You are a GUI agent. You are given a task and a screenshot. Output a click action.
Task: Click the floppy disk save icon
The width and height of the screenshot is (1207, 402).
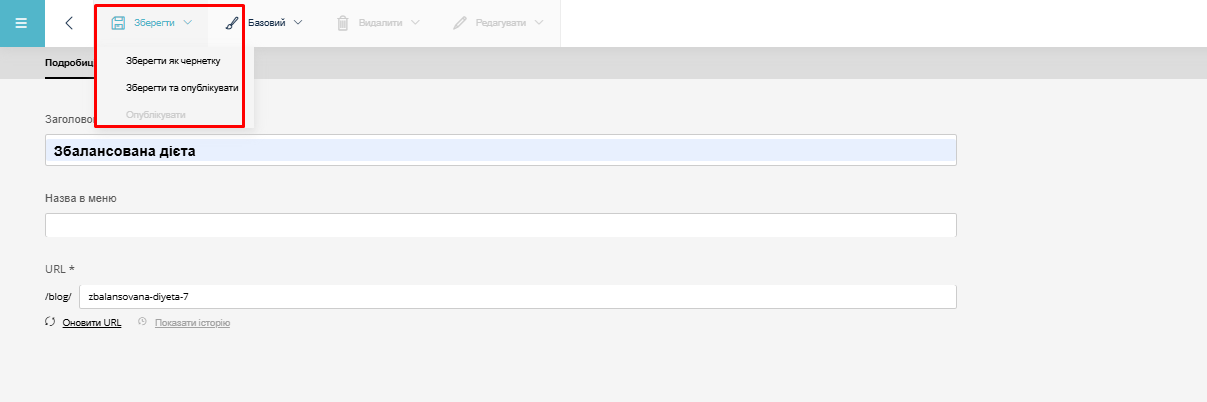click(x=118, y=23)
